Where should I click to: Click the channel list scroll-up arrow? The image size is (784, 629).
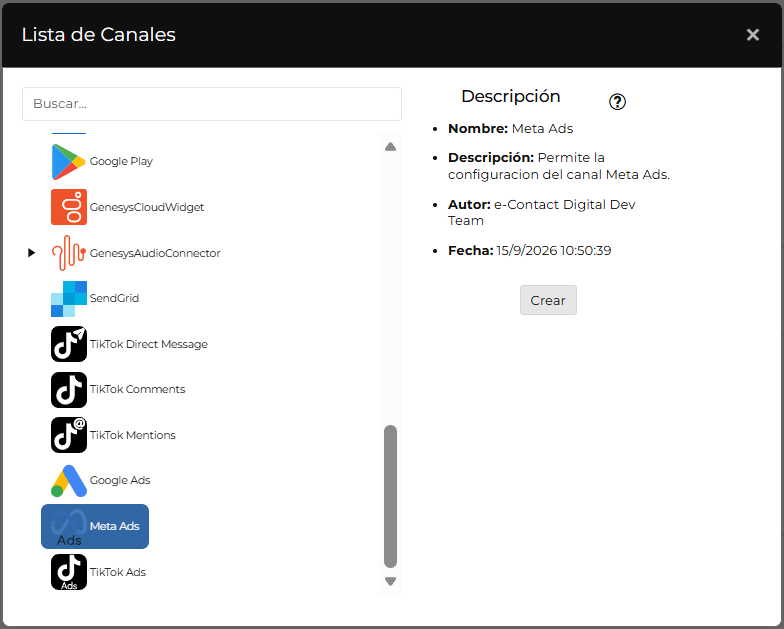(x=390, y=146)
